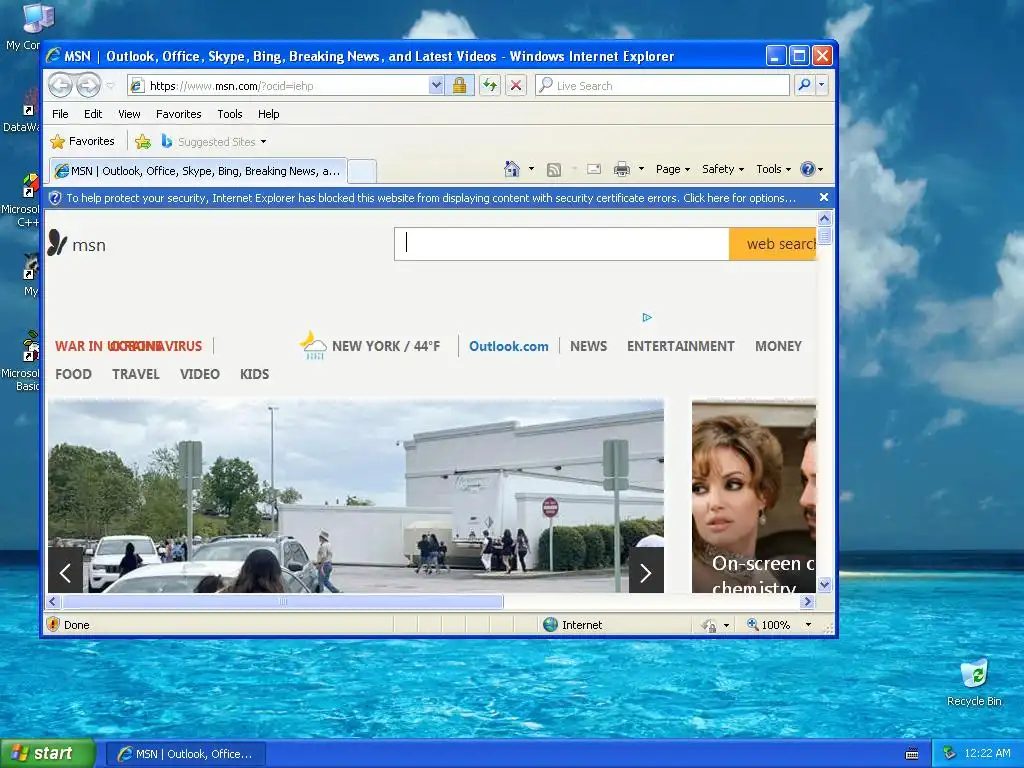The width and height of the screenshot is (1024, 768).
Task: Click the Live Search magnifier button
Action: coord(805,86)
